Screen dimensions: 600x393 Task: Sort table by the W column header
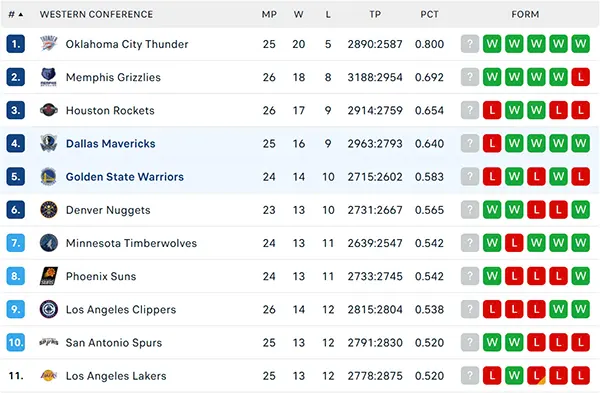pyautogui.click(x=298, y=15)
